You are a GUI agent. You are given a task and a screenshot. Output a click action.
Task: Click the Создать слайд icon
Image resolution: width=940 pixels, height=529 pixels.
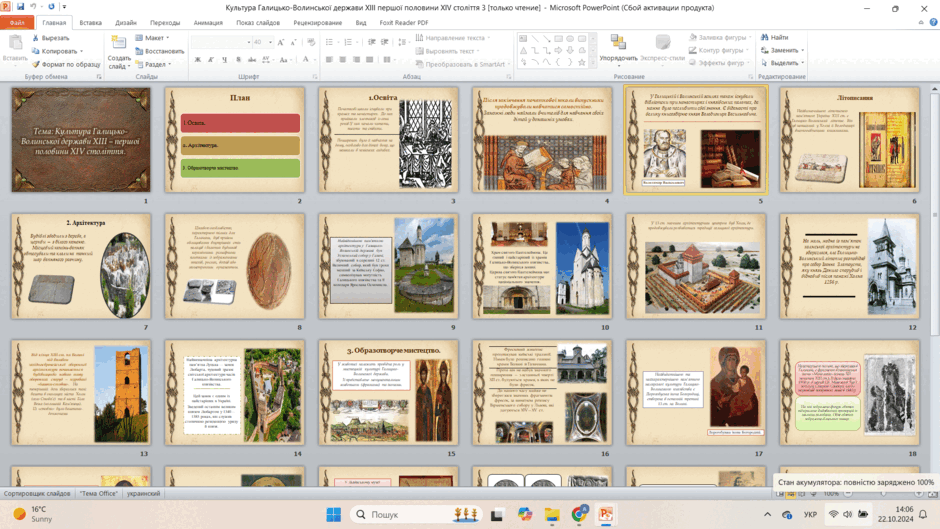(119, 43)
